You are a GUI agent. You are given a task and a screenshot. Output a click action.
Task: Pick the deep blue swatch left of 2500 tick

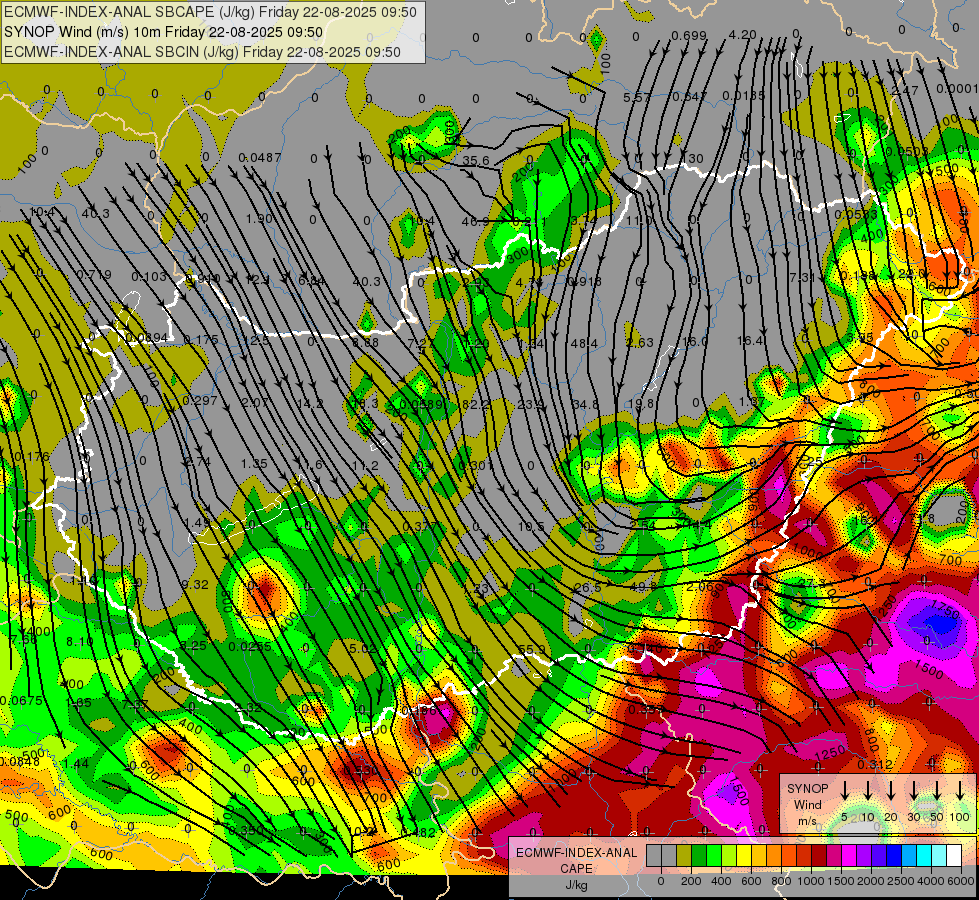pos(893,856)
